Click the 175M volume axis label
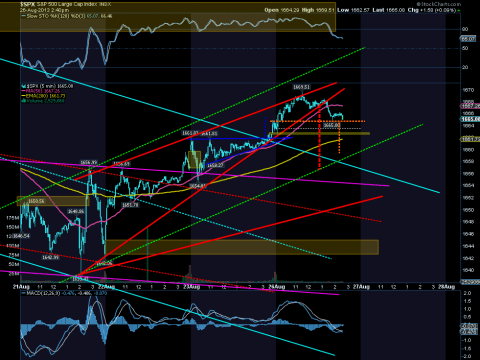The width and height of the screenshot is (480, 360). 13,218
